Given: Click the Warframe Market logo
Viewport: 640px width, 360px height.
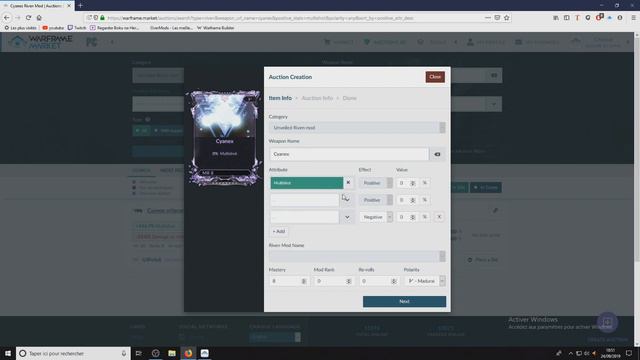Looking at the screenshot, I should [x=41, y=42].
